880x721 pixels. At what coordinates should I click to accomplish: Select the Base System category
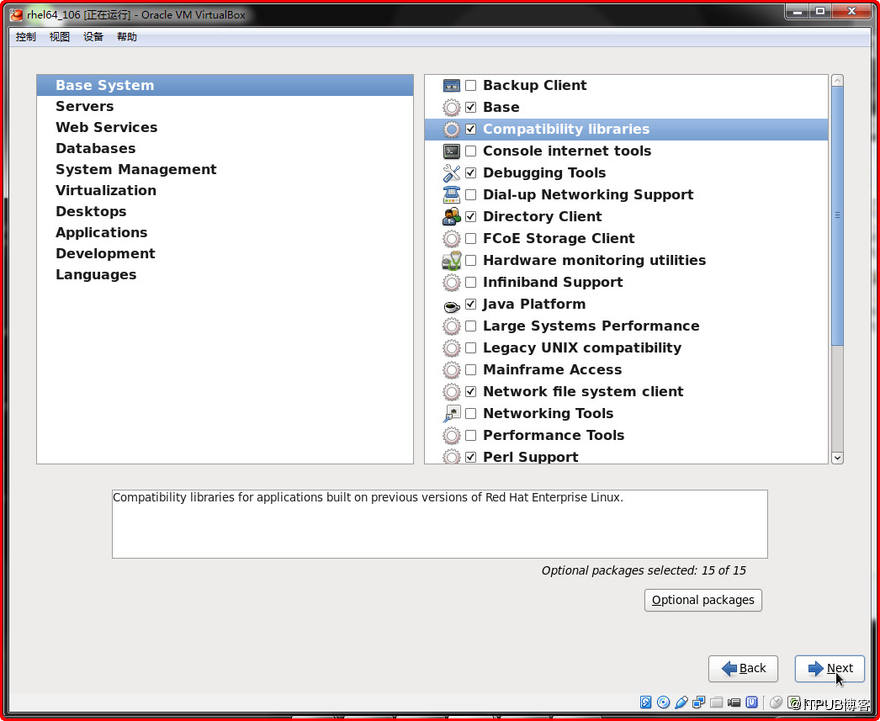(225, 85)
